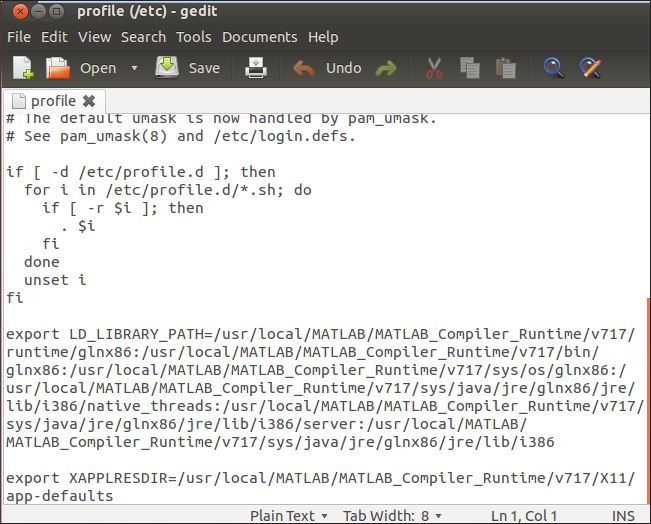Click the Ln 1, Col 1 status indicator
Image resolution: width=651 pixels, height=524 pixels.
click(x=524, y=516)
